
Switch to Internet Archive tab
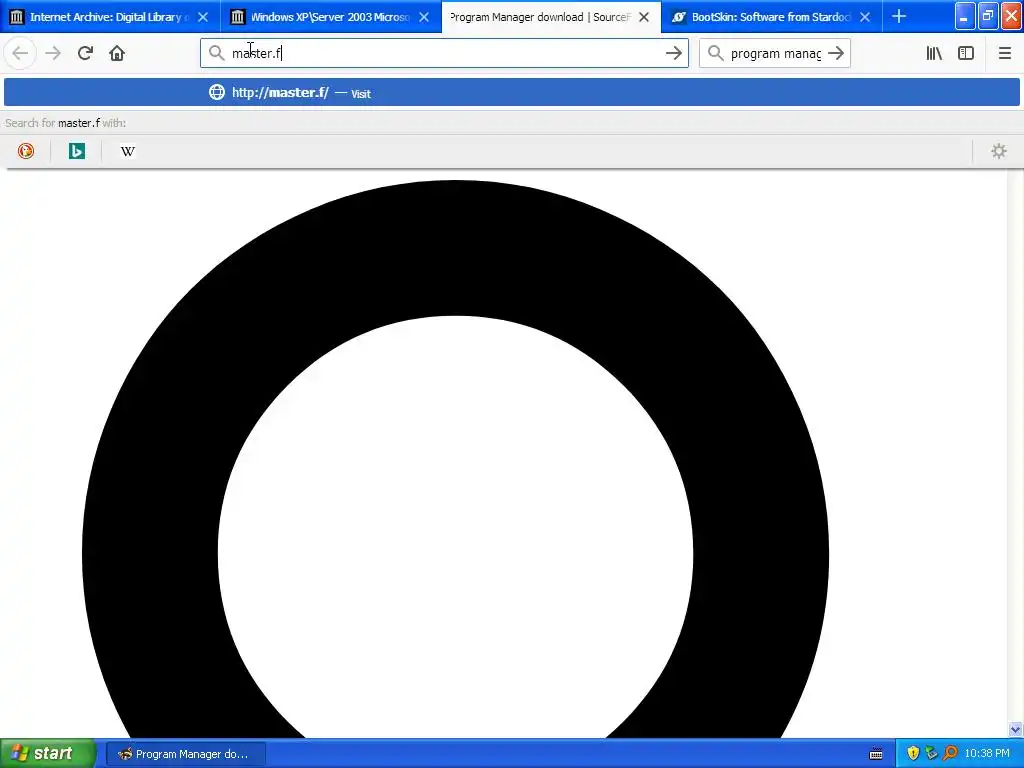click(110, 17)
